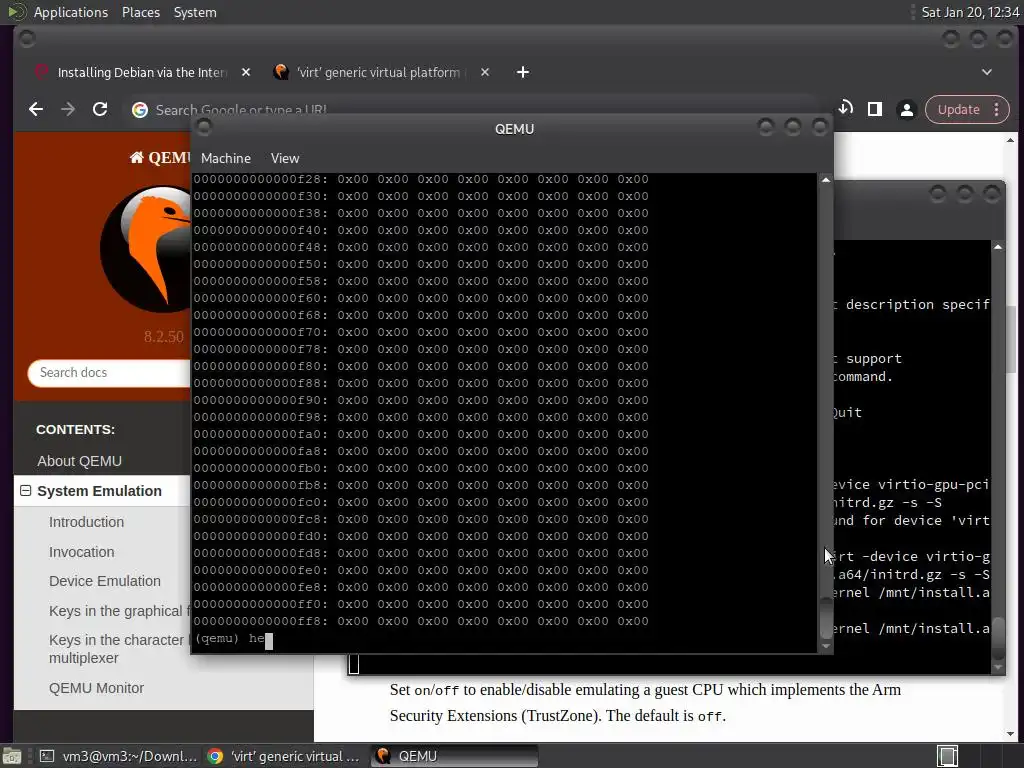Open the Machine menu in QEMU window
The image size is (1024, 768).
coord(225,158)
